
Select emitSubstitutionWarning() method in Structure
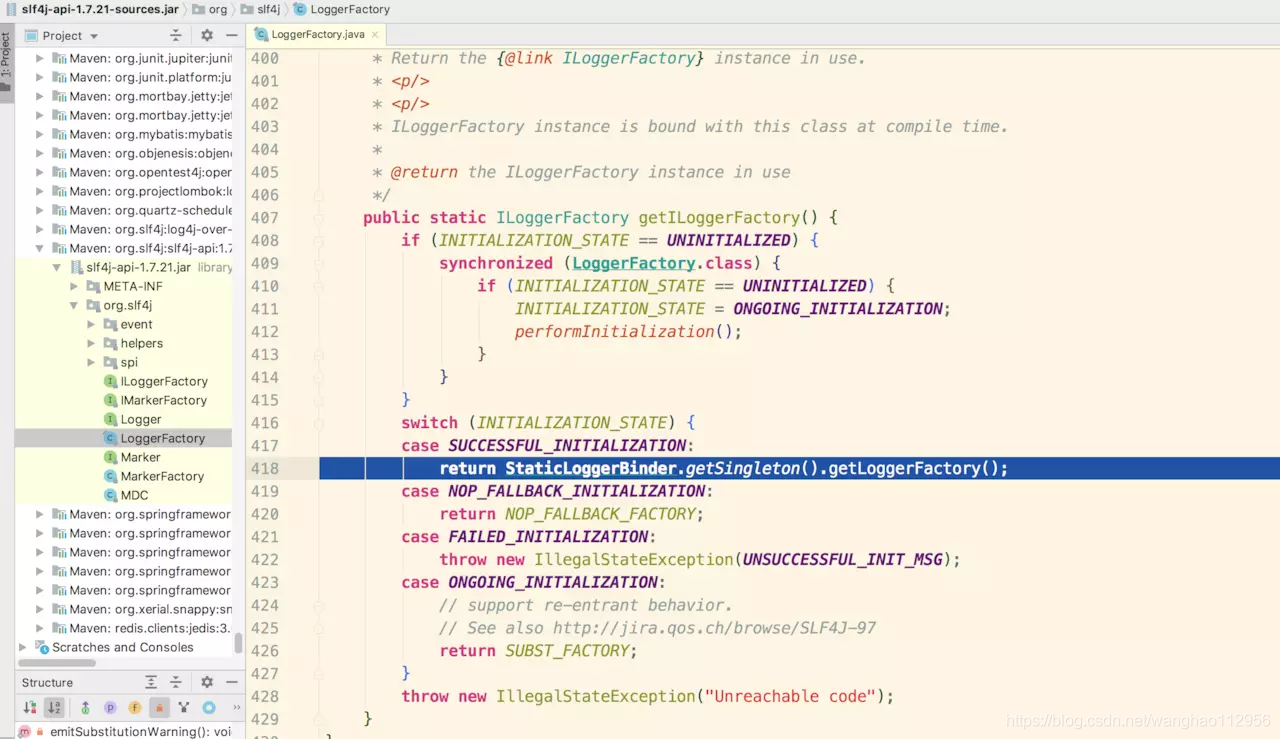pos(125,731)
